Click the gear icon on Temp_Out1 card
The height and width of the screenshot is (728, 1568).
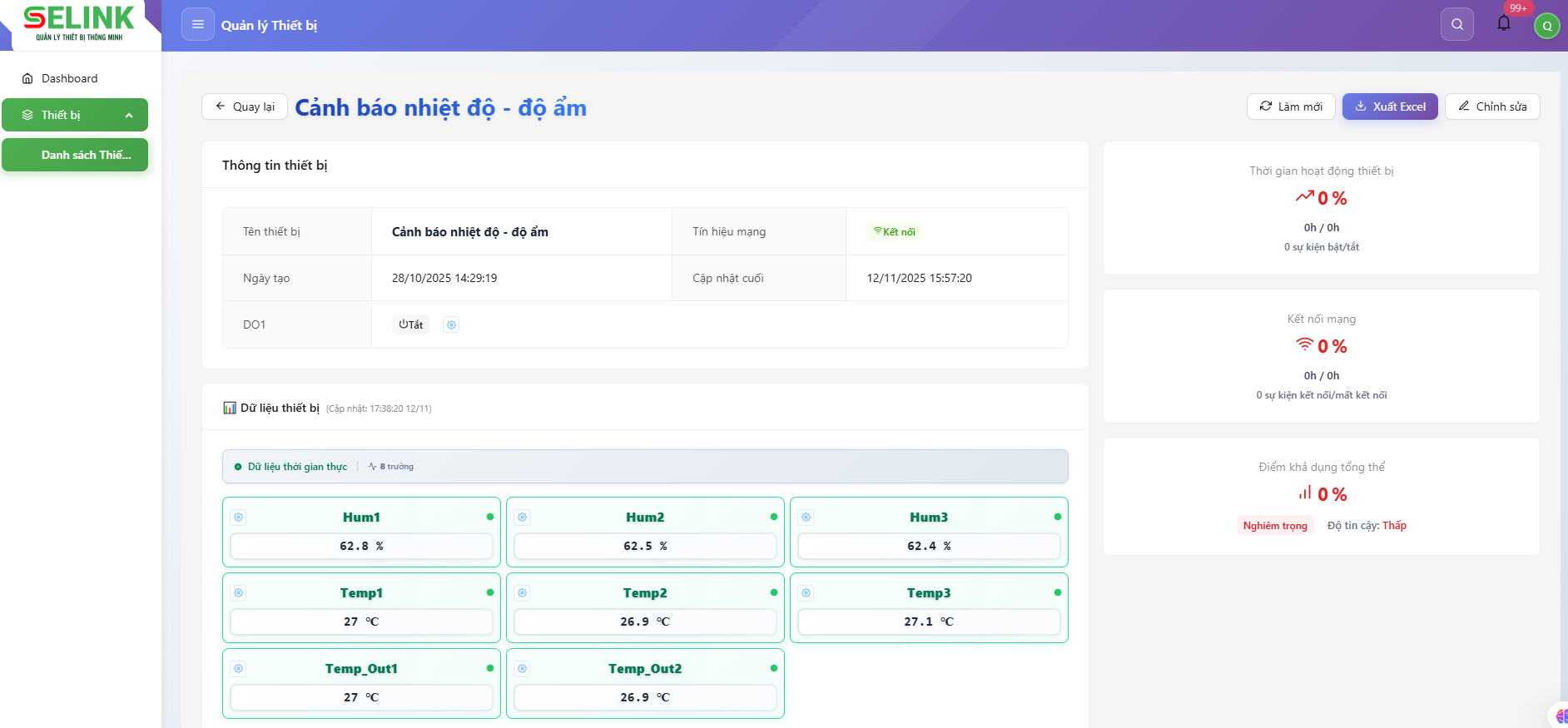coord(239,669)
